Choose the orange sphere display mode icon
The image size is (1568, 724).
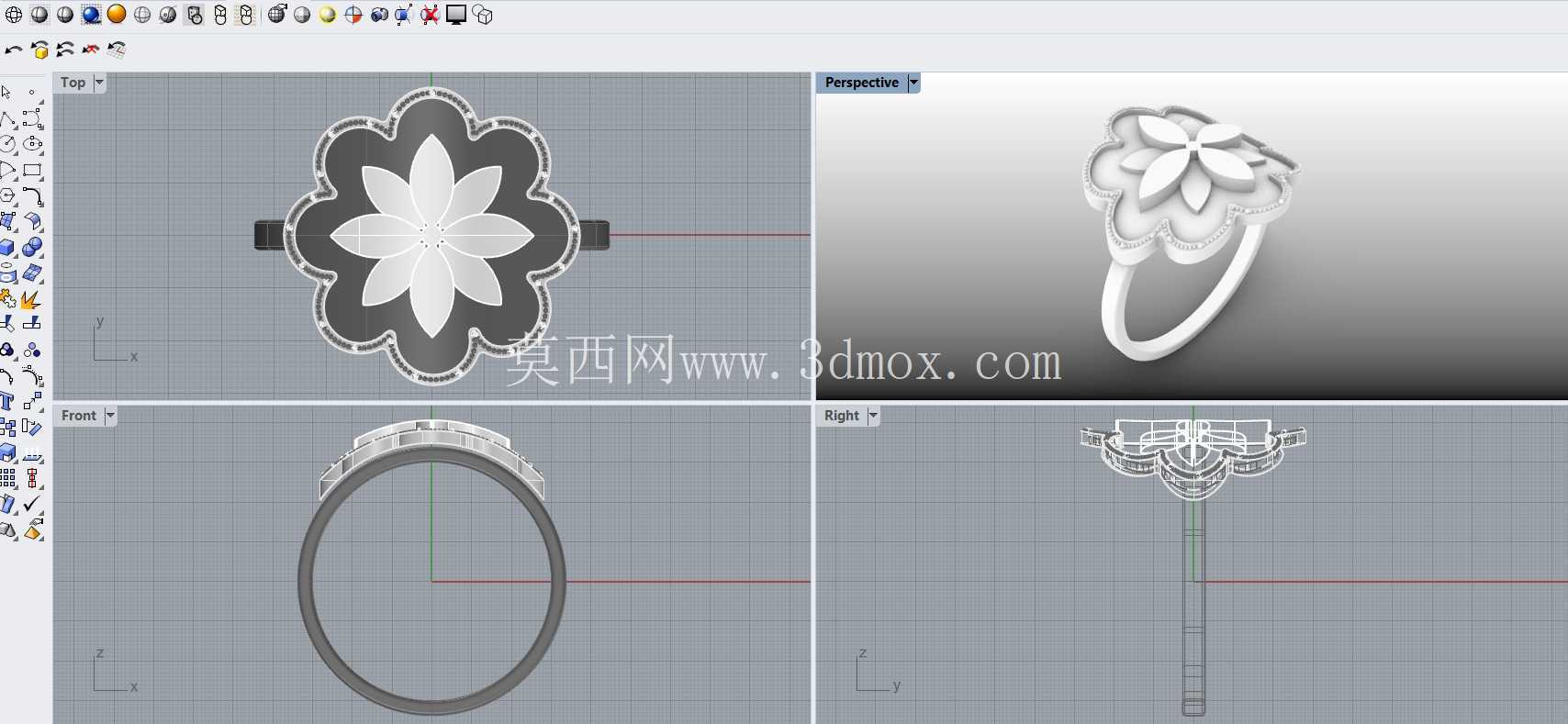(x=117, y=15)
